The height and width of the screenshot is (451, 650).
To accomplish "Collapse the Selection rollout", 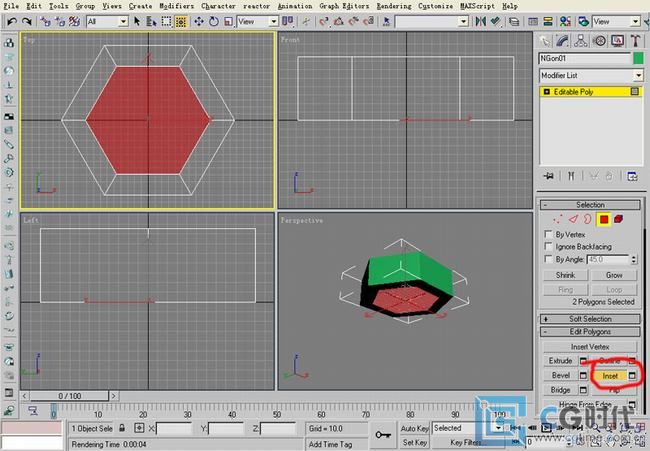I will click(x=590, y=205).
